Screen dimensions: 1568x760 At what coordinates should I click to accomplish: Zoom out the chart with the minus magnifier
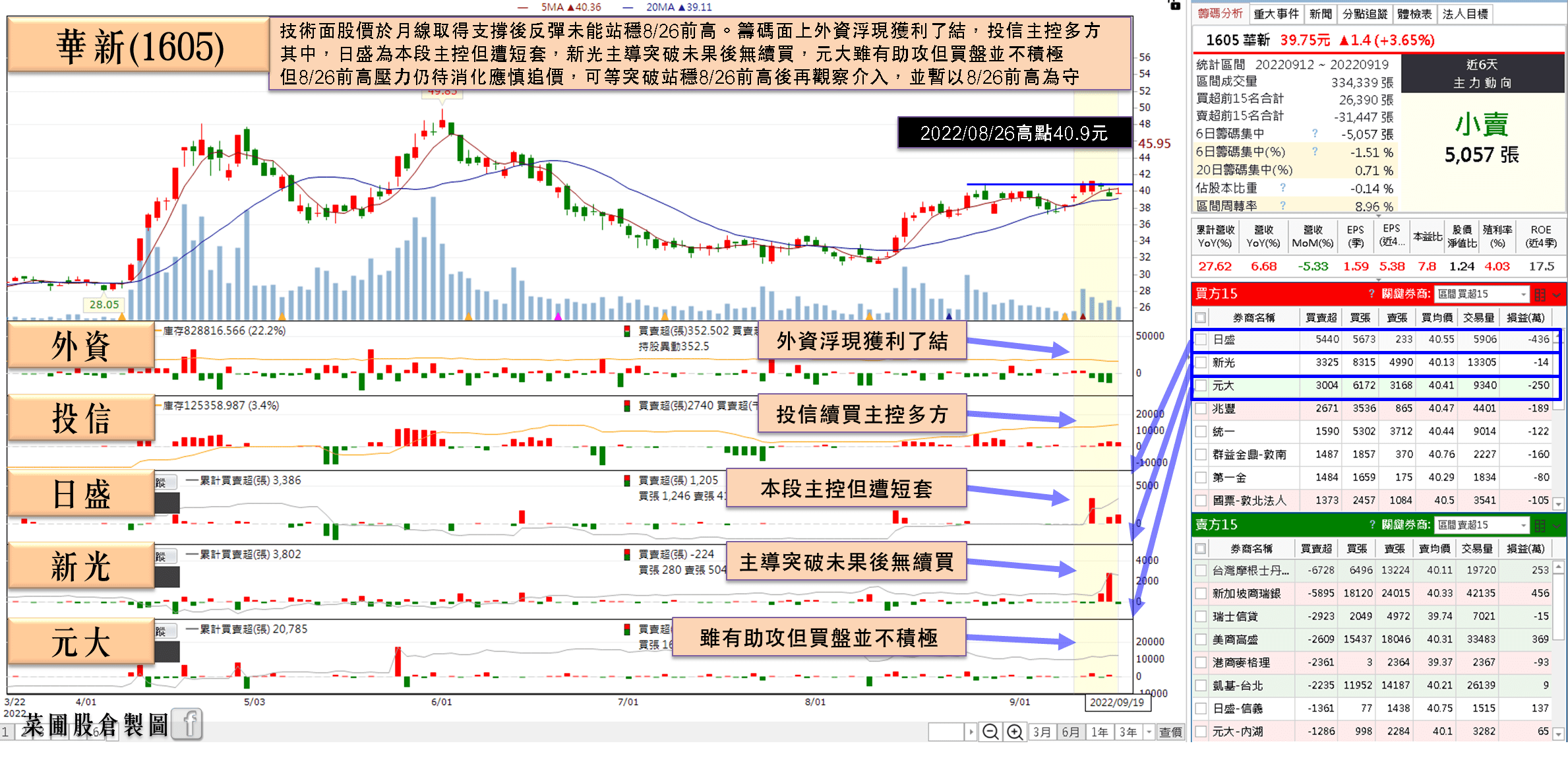[x=990, y=732]
